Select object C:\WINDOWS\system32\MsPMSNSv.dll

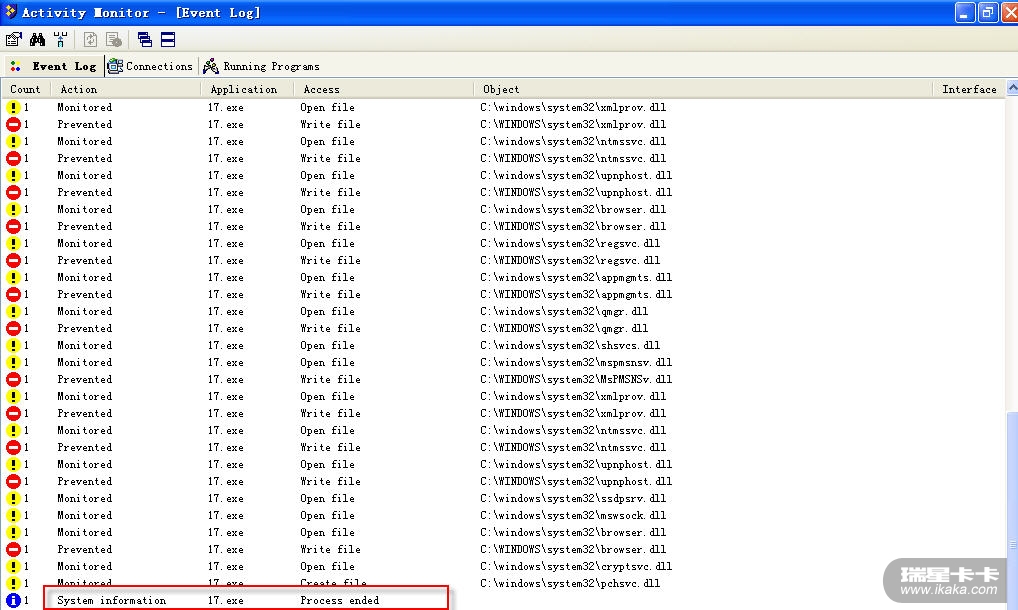tap(576, 379)
